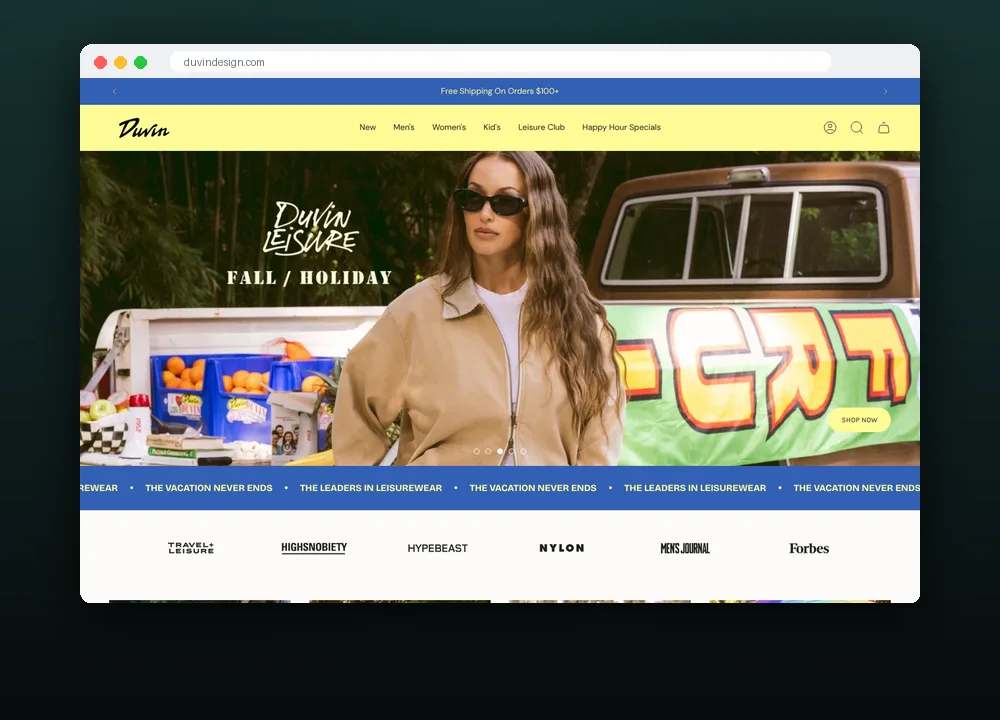Click the Duvin Leisure Fall / Holiday hero title
Image resolution: width=1000 pixels, height=720 pixels.
[310, 244]
